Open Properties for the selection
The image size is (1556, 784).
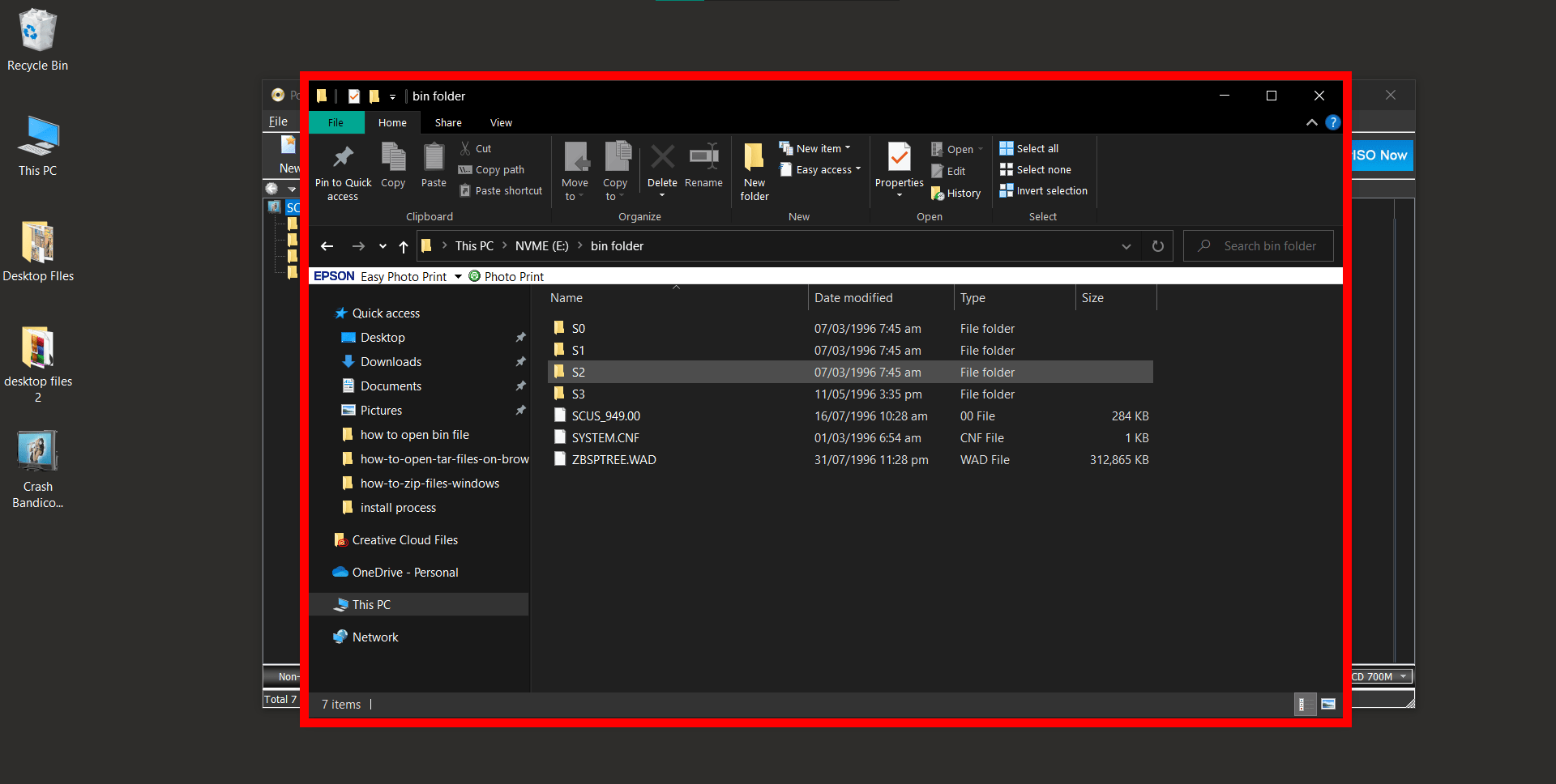[899, 168]
